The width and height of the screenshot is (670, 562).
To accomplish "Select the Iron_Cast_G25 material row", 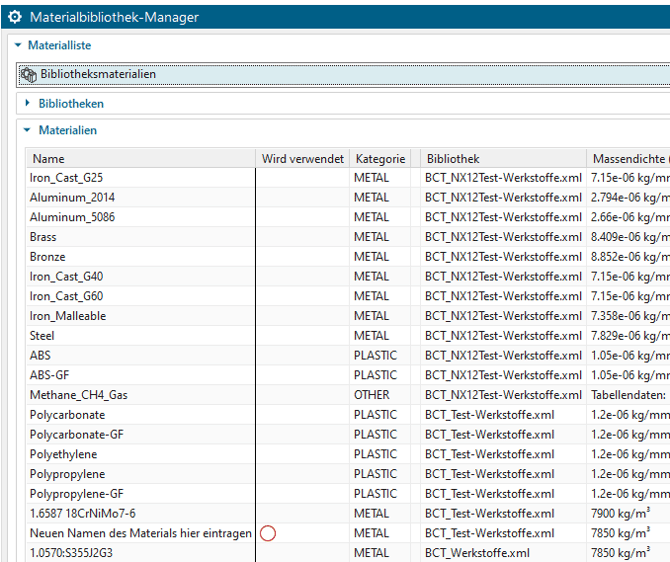I will point(66,178).
